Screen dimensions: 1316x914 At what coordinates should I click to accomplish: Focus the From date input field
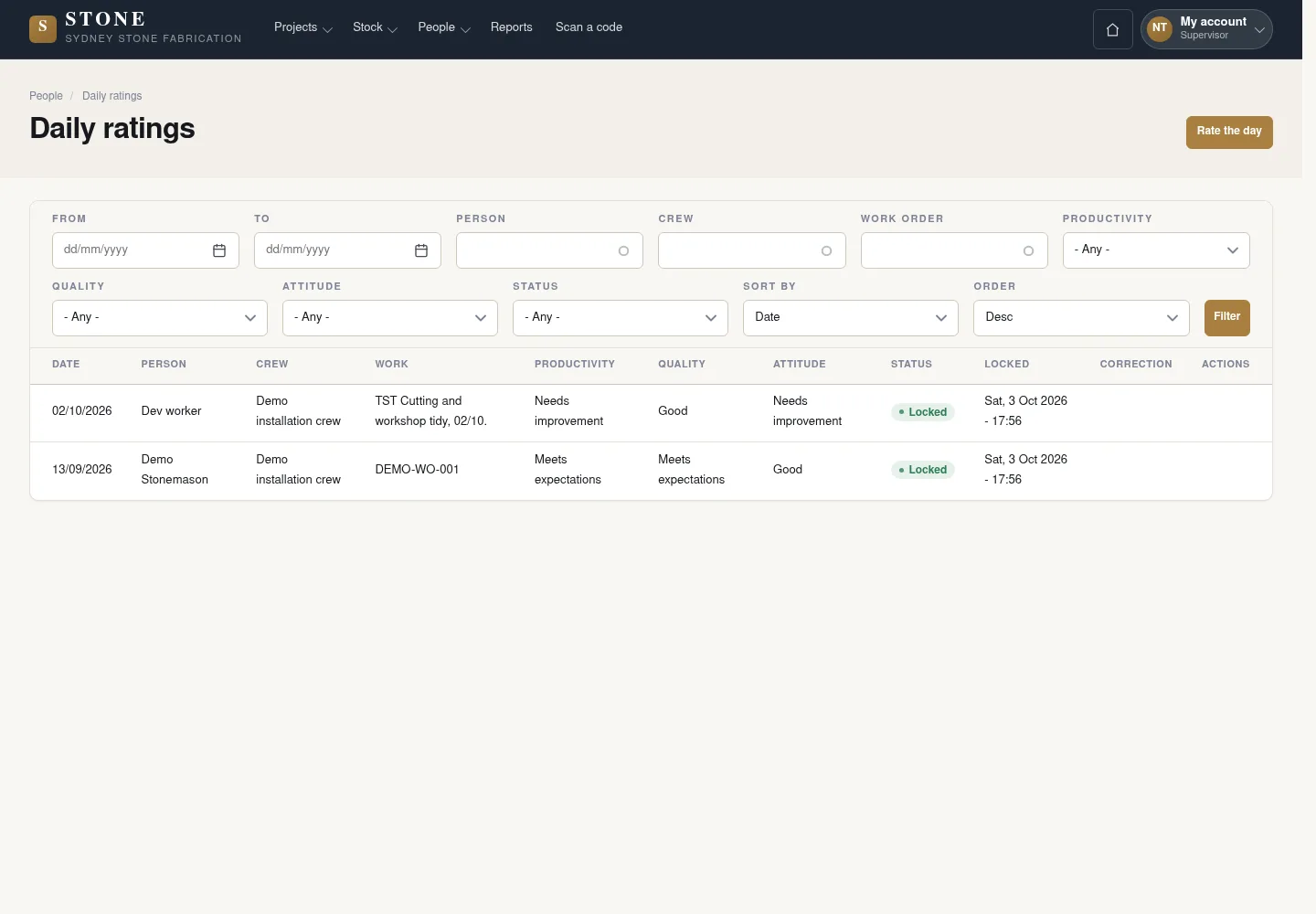tap(145, 250)
